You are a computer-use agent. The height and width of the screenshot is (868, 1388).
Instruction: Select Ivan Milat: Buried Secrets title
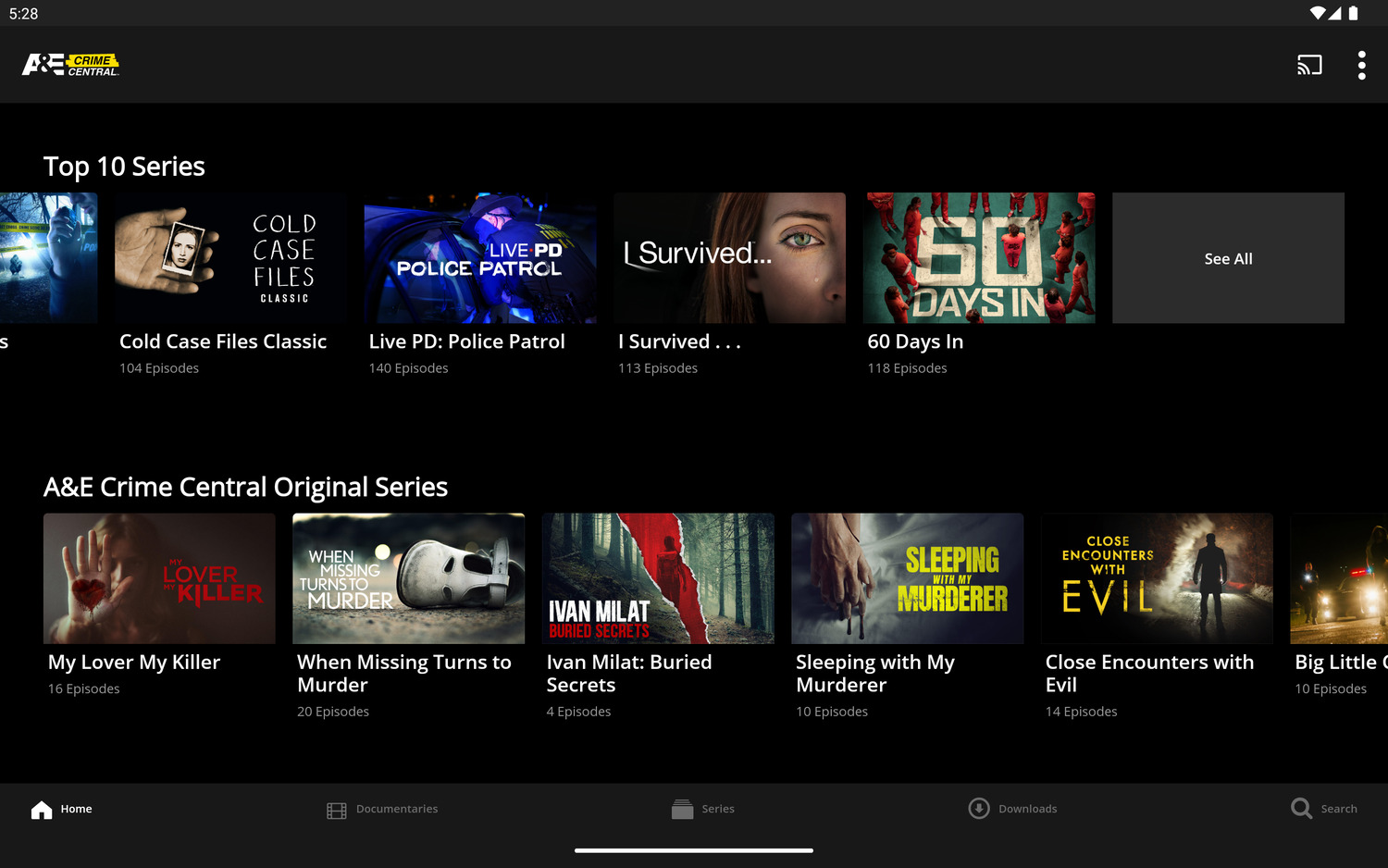629,674
